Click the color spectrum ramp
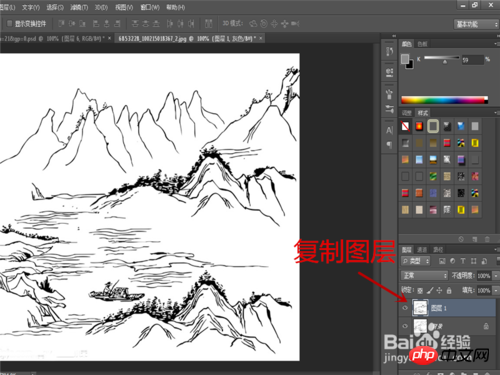 click(444, 100)
